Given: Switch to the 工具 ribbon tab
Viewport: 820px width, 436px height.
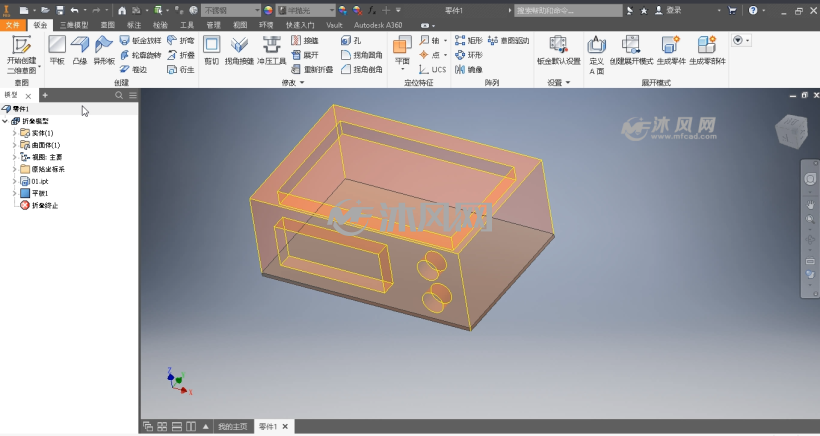Looking at the screenshot, I should click(187, 25).
